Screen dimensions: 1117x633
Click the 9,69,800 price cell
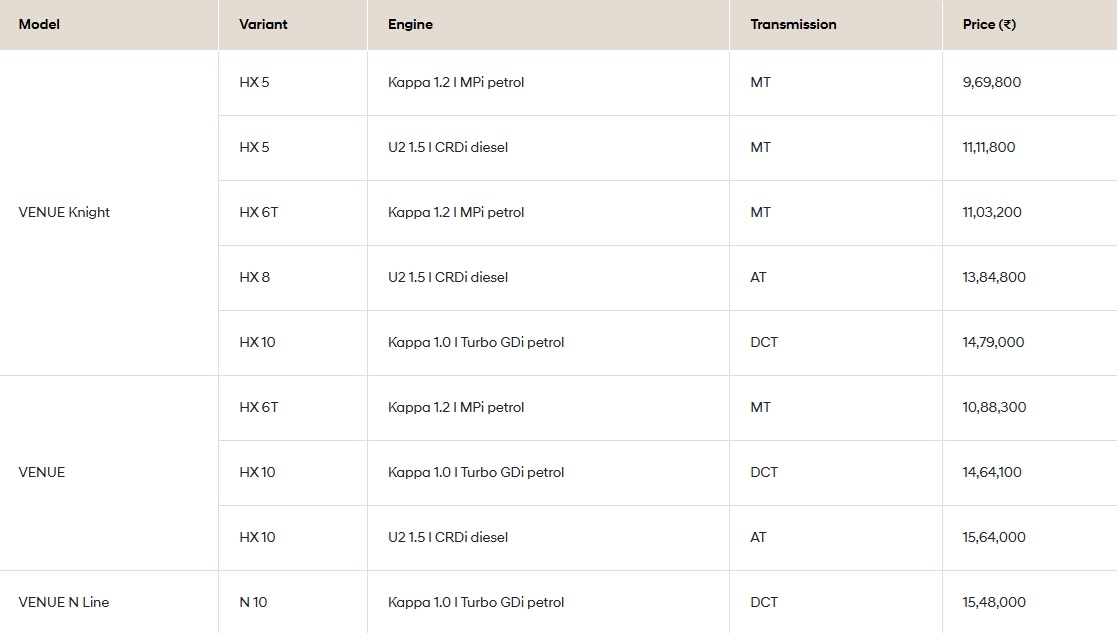992,82
